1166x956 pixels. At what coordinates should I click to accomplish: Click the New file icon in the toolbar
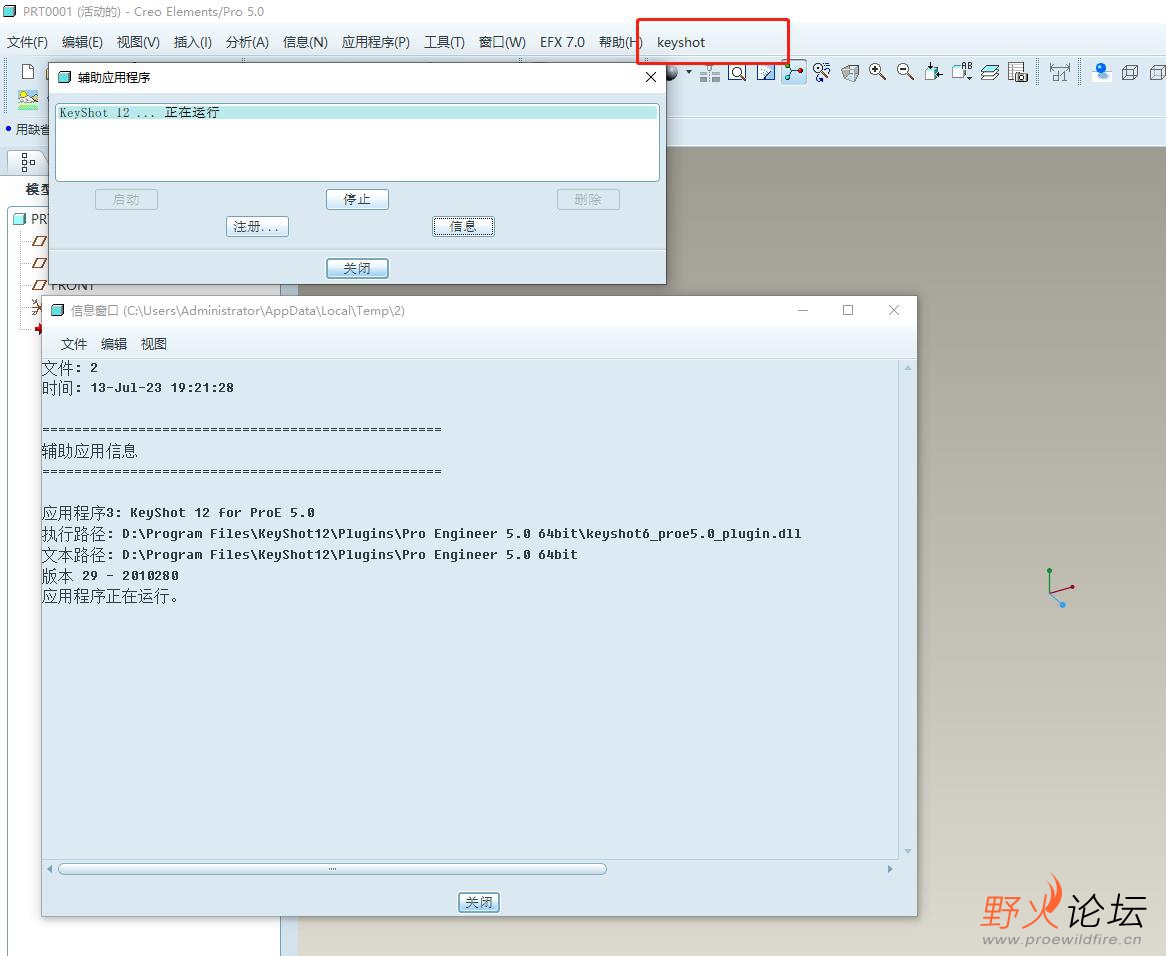pyautogui.click(x=28, y=72)
